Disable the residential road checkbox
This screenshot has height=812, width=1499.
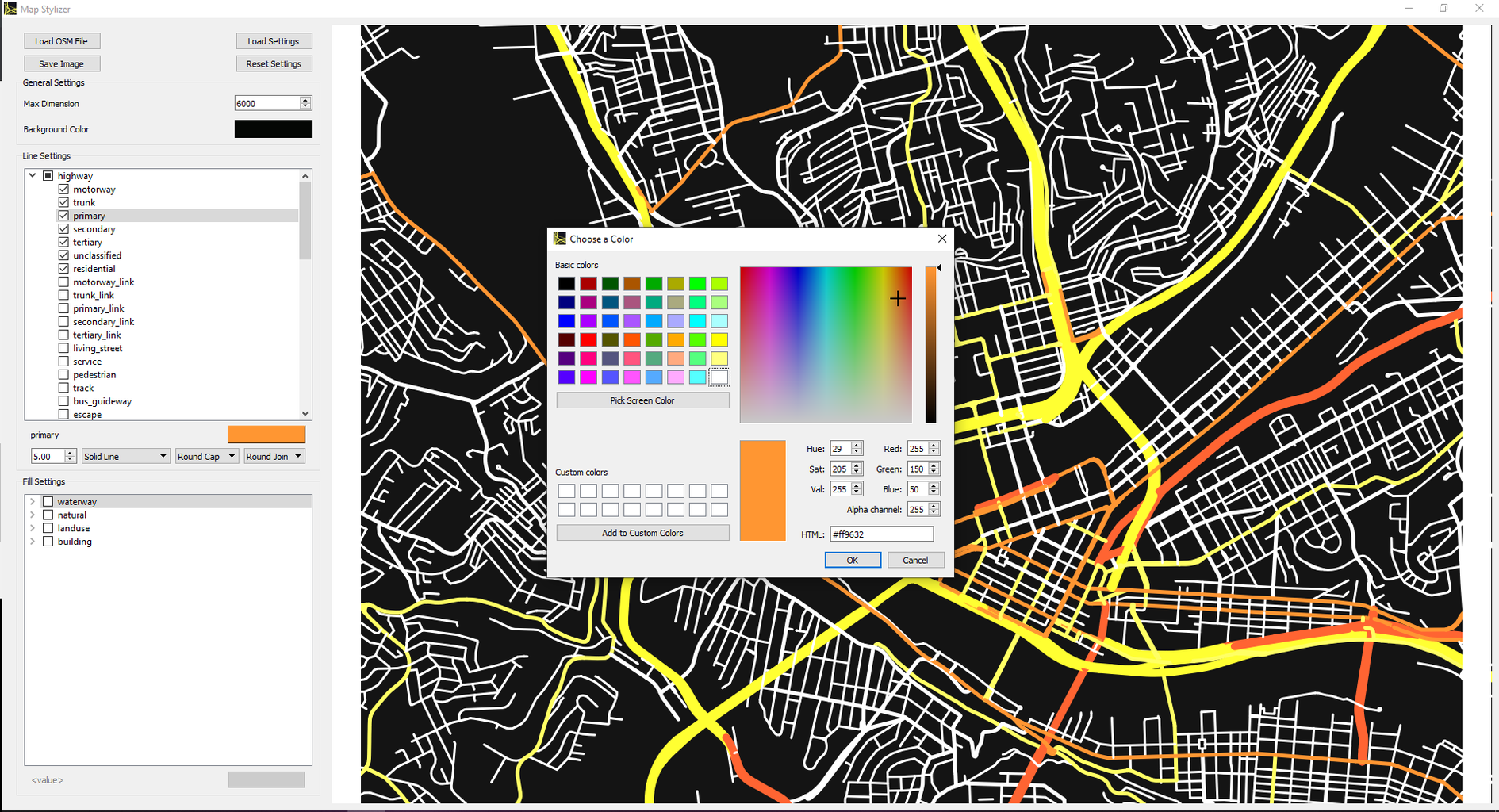pyautogui.click(x=63, y=268)
